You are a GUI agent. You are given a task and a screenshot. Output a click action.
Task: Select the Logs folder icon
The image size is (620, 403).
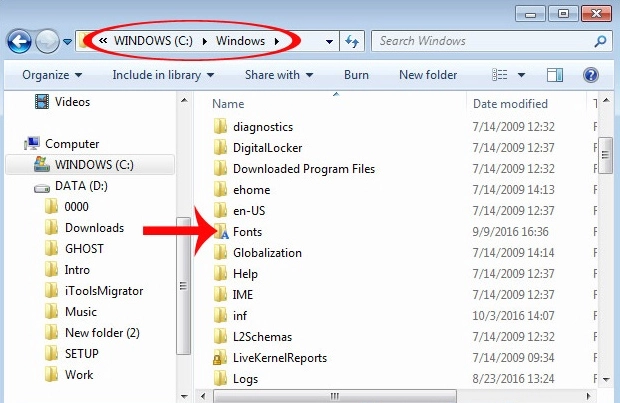pos(220,378)
